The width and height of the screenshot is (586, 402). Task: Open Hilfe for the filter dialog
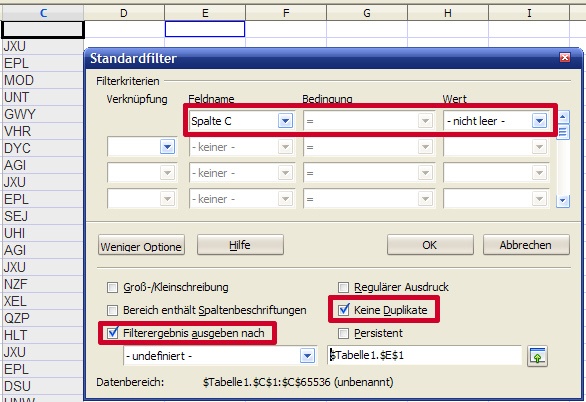coord(240,245)
